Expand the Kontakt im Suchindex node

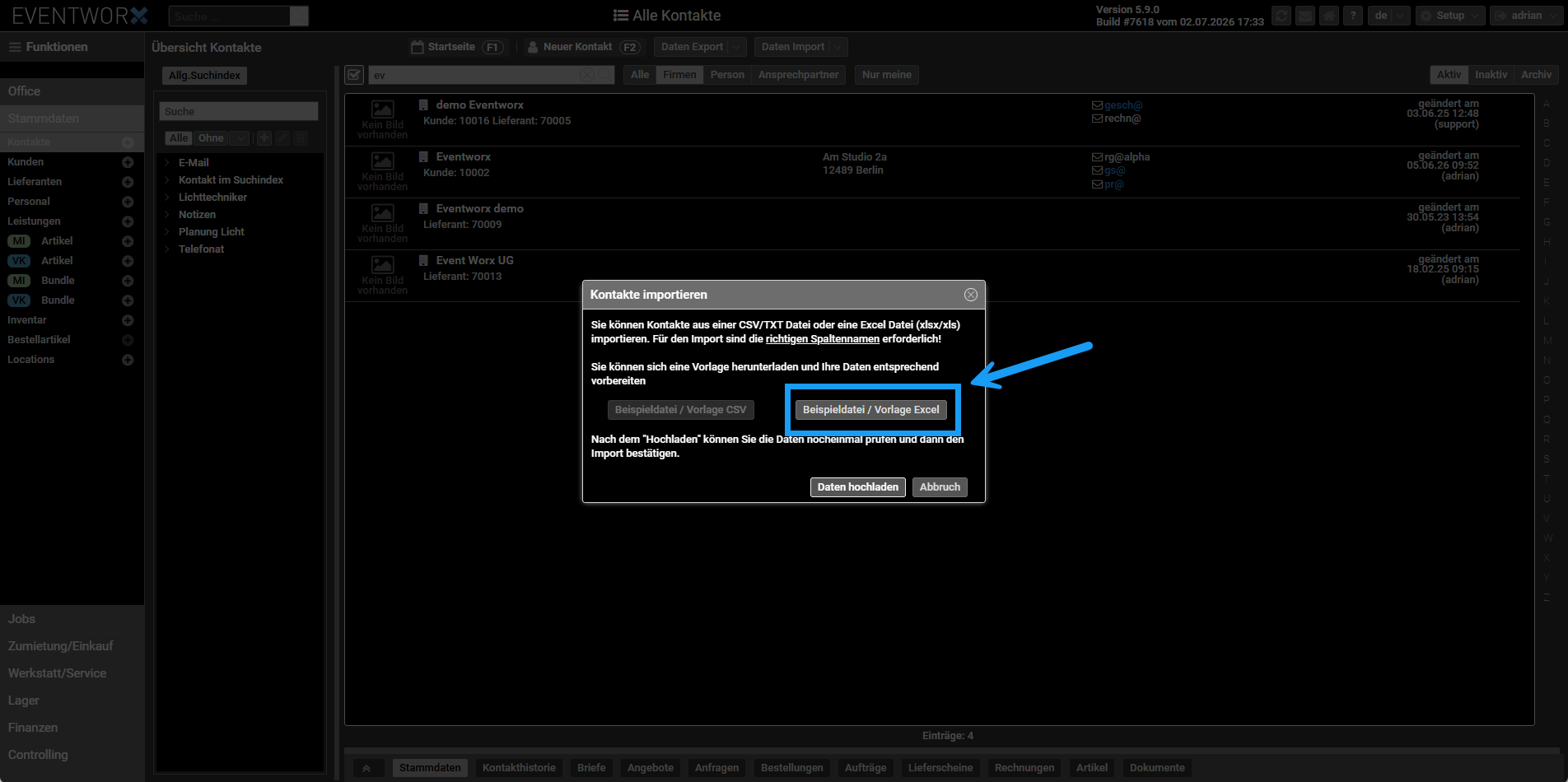[x=167, y=180]
